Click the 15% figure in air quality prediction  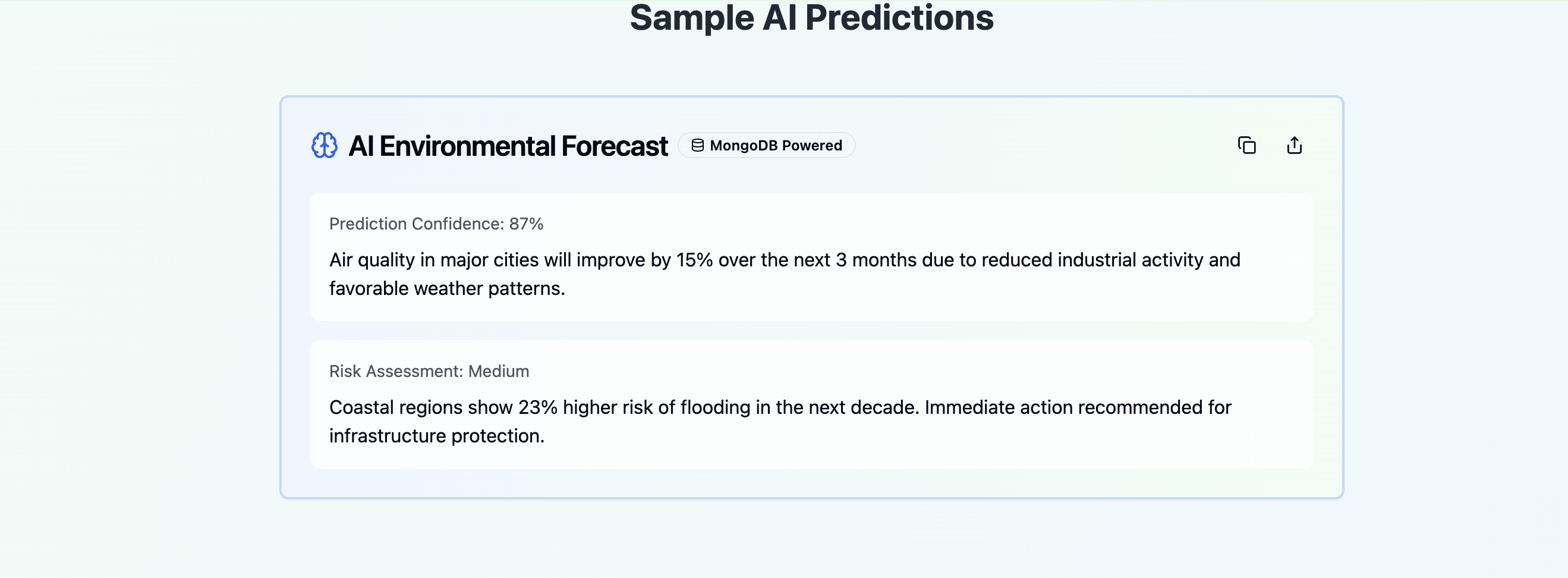pyautogui.click(x=694, y=260)
